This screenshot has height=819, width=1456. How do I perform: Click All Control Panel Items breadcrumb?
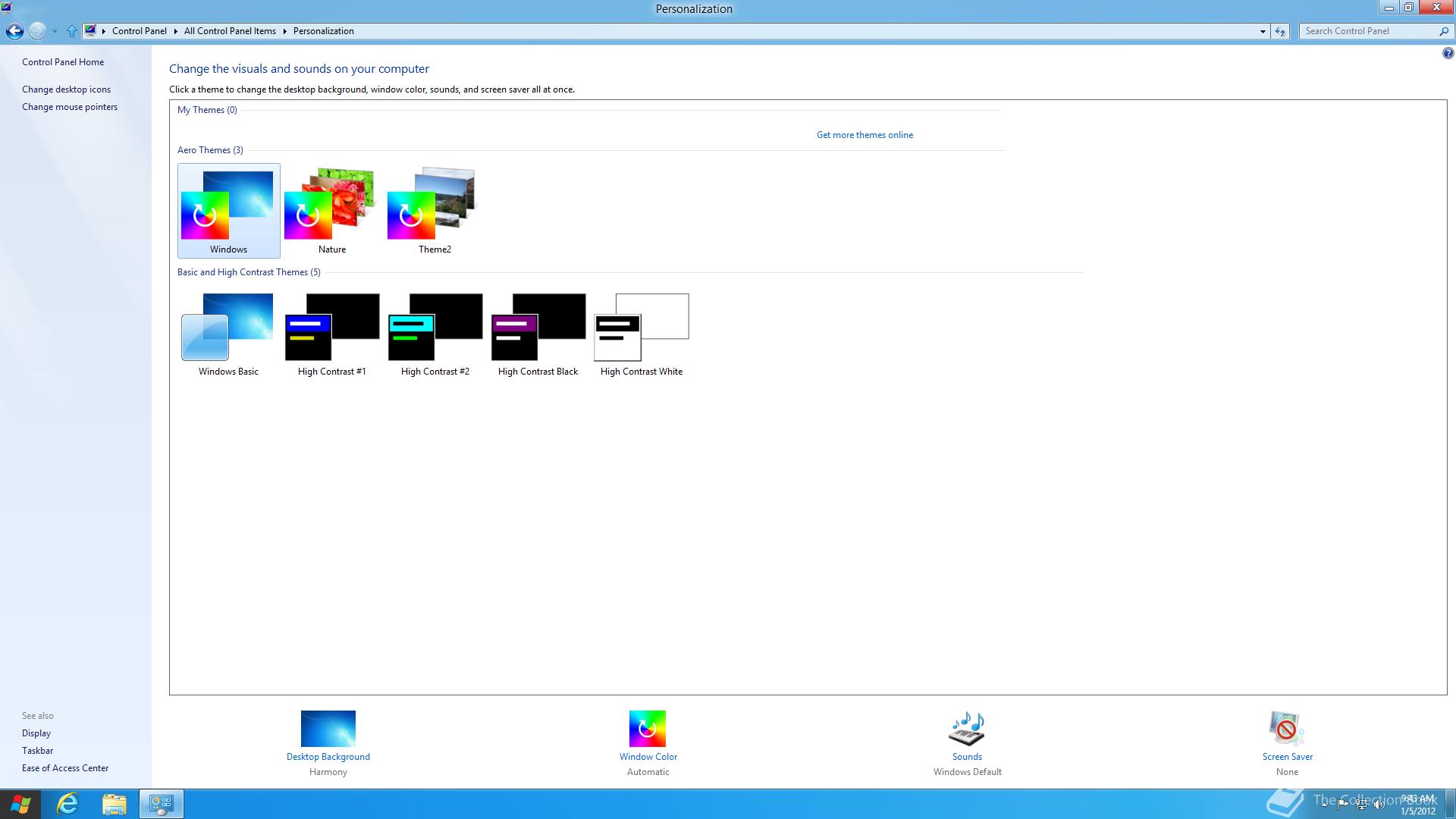(230, 31)
